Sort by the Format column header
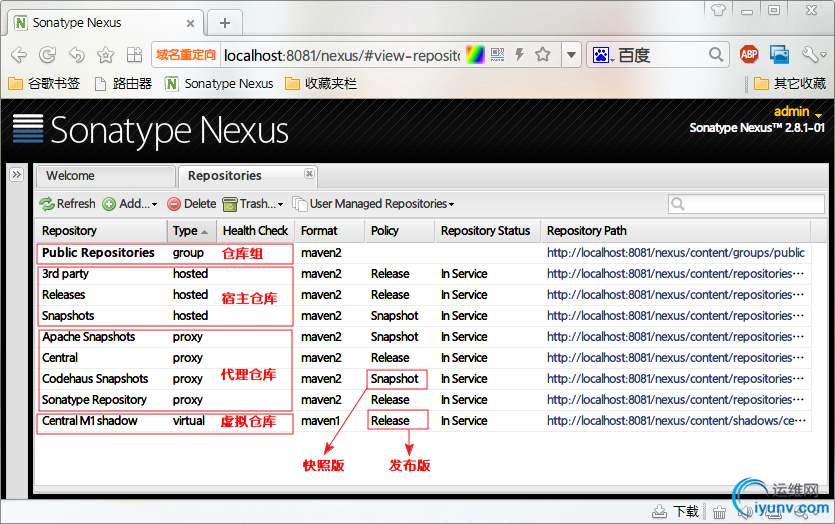This screenshot has width=835, height=524. [x=330, y=231]
